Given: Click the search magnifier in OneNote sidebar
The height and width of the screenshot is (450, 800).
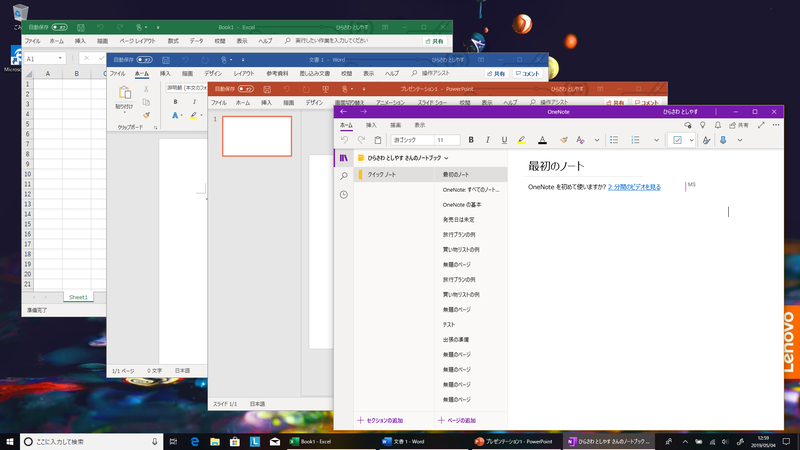Looking at the screenshot, I should (x=343, y=176).
